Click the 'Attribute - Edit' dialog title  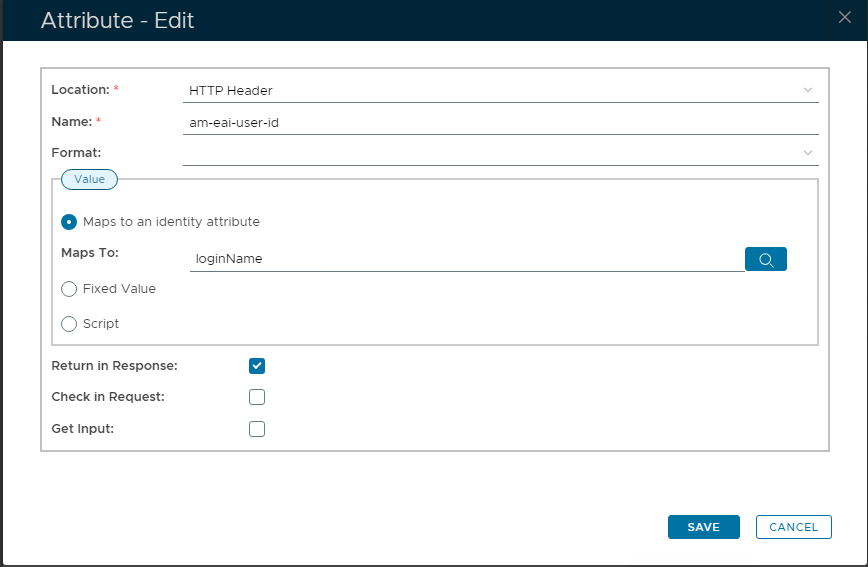(117, 20)
